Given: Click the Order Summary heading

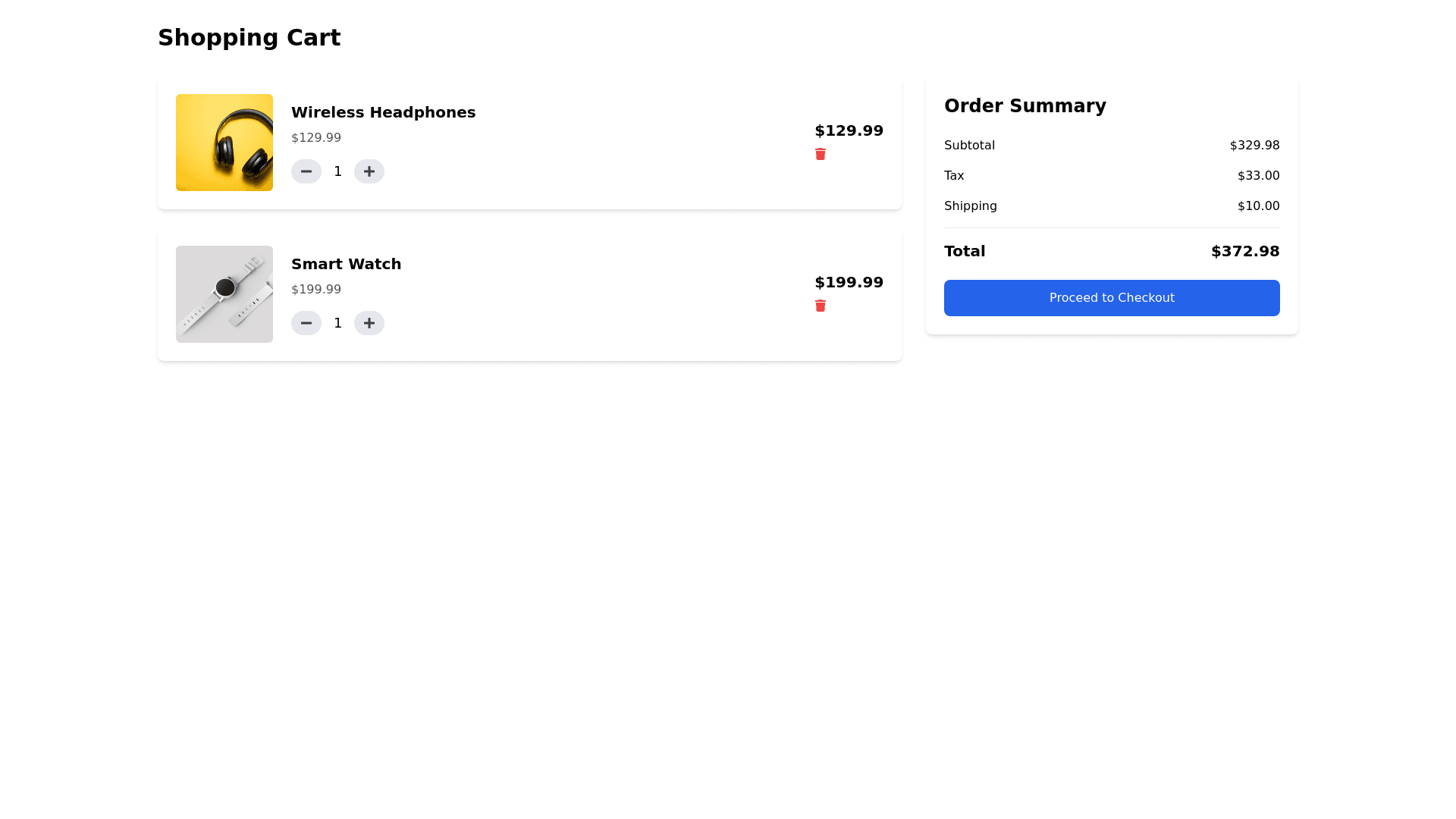Looking at the screenshot, I should (1025, 106).
